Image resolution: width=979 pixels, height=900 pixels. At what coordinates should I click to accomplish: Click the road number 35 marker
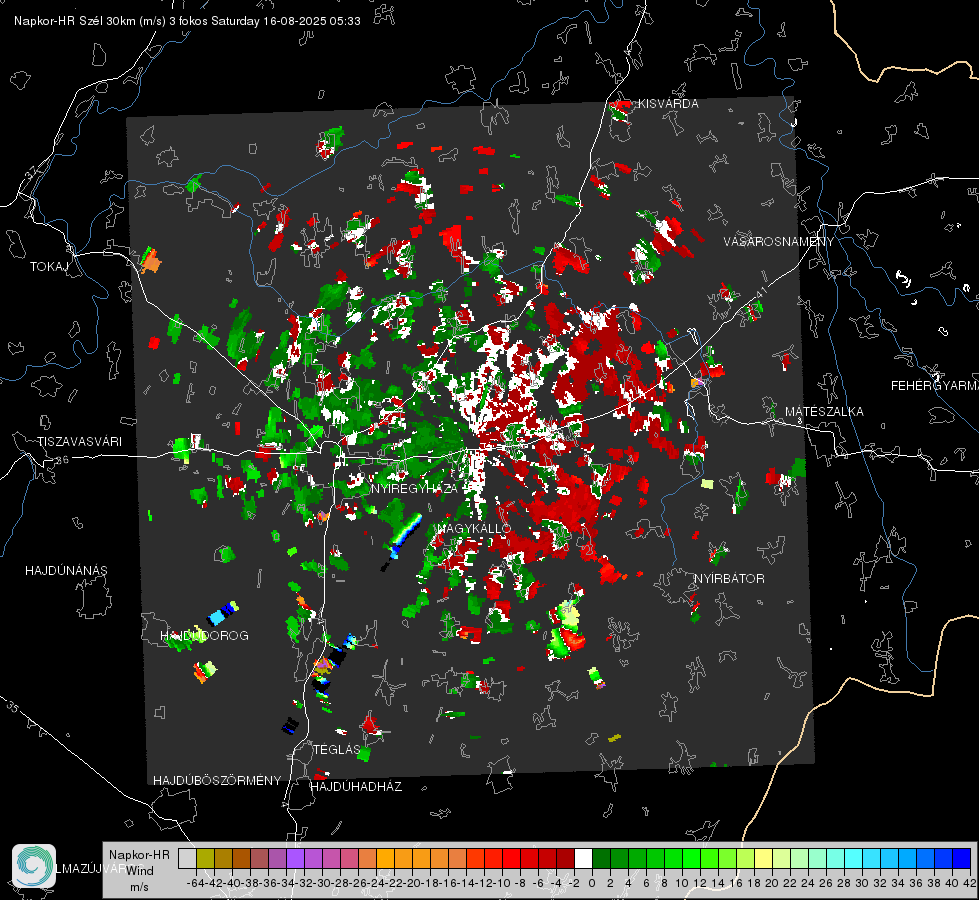click(x=12, y=706)
